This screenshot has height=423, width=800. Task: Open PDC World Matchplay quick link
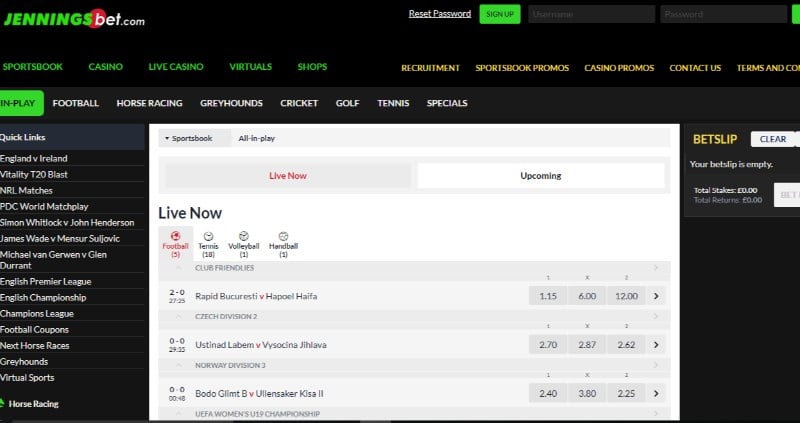[x=44, y=207]
